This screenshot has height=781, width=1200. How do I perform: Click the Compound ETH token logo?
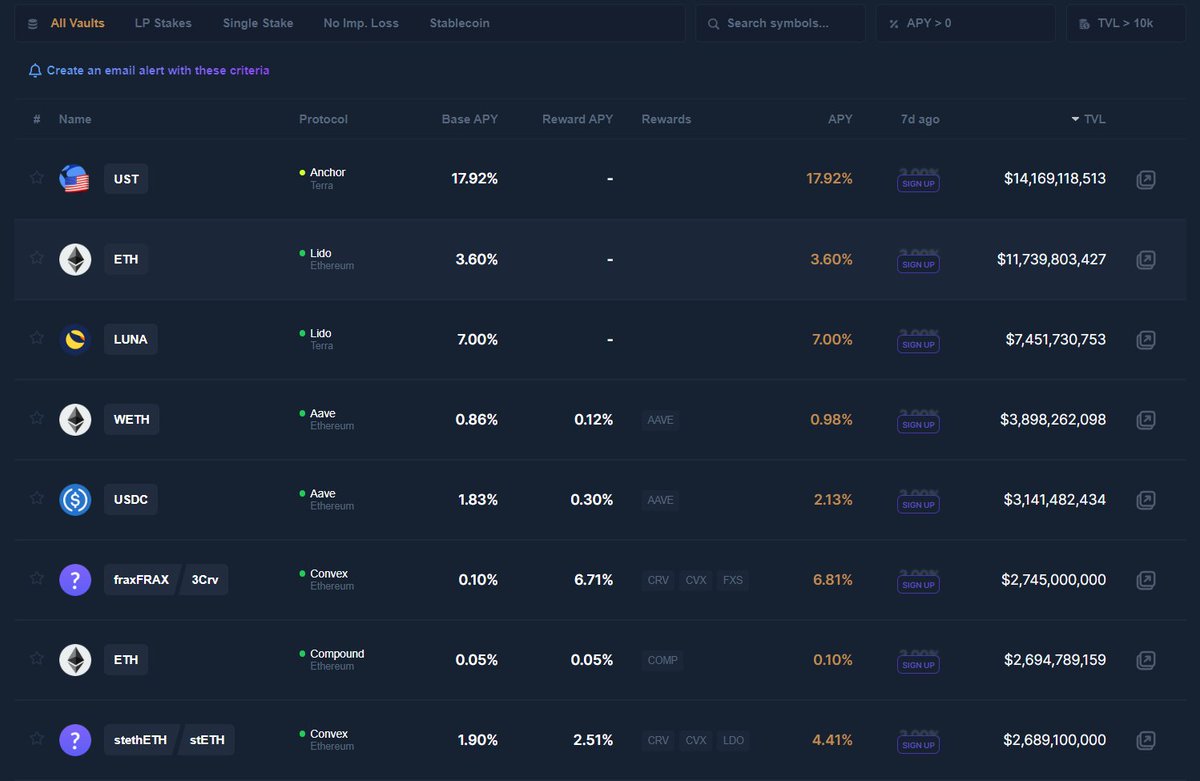(75, 660)
